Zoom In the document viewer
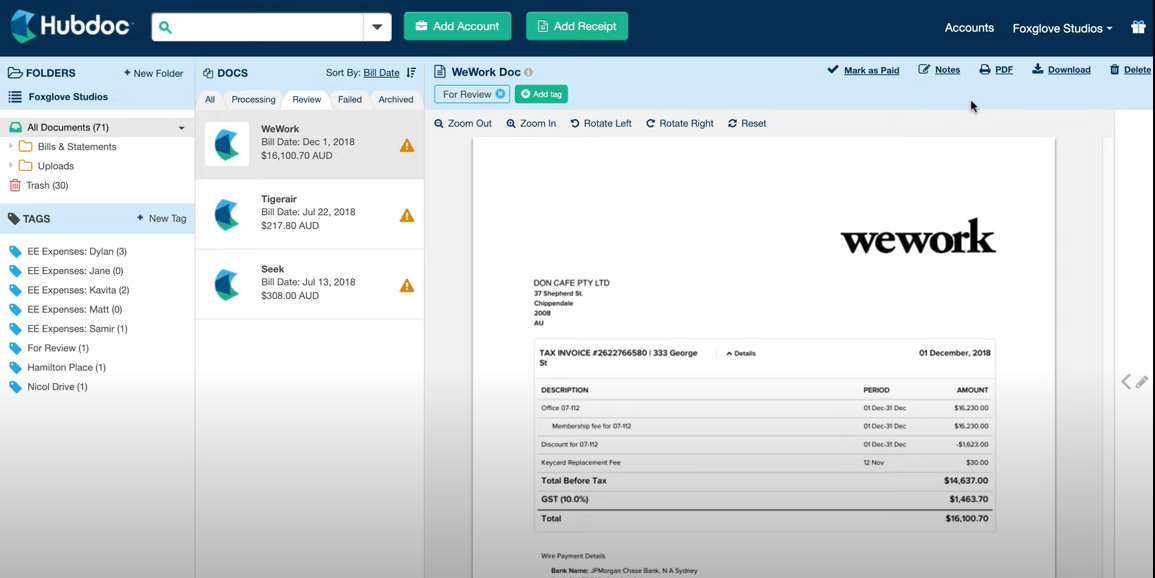This screenshot has width=1155, height=578. [x=531, y=124]
